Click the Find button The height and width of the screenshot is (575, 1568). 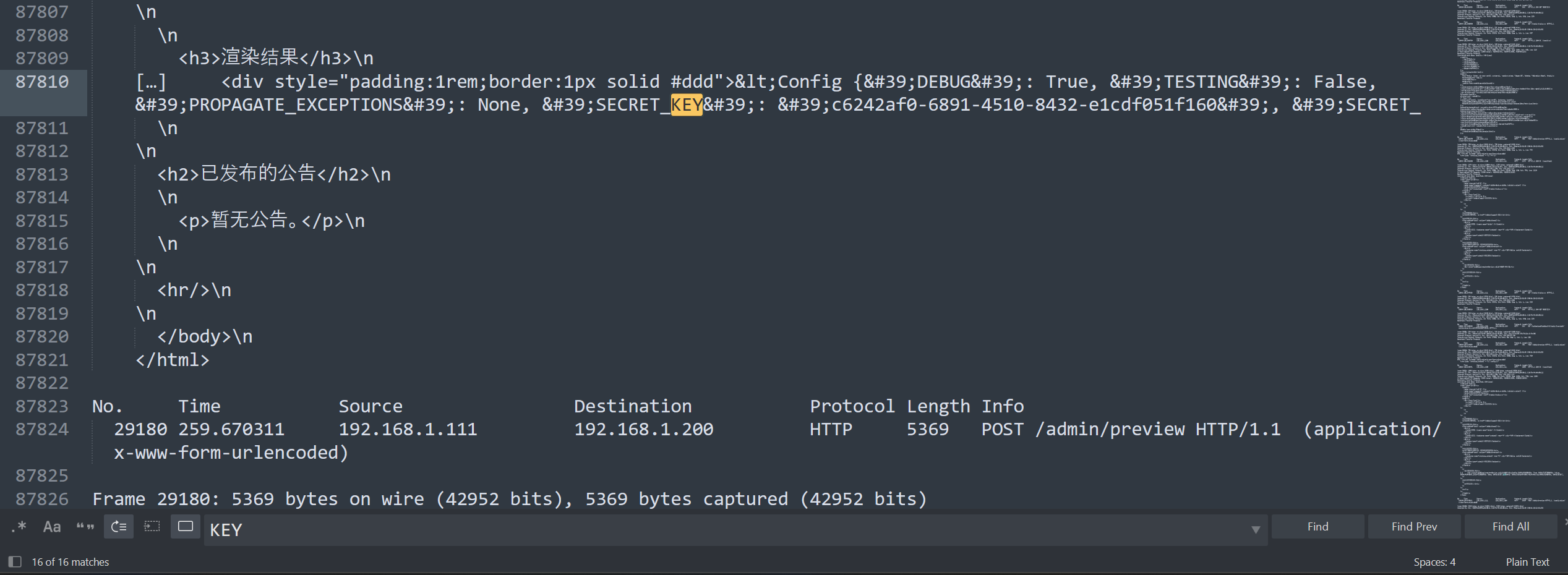point(1317,527)
